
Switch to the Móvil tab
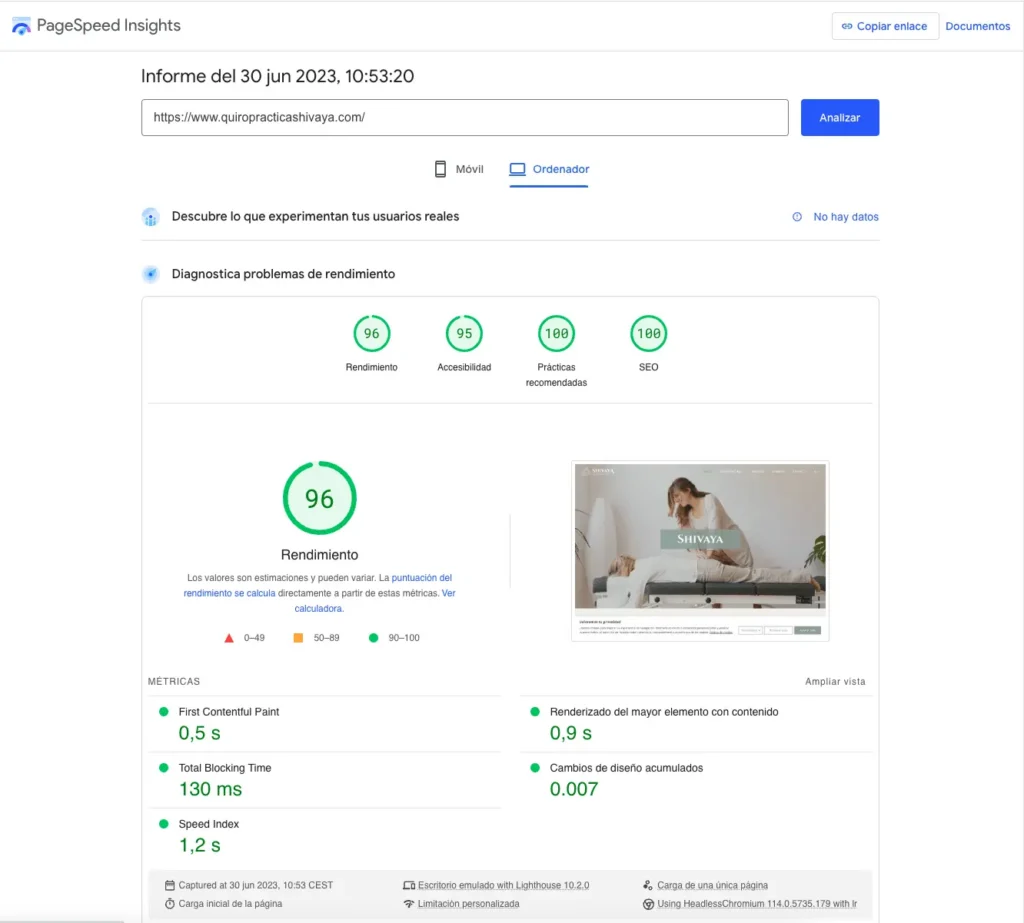(459, 169)
